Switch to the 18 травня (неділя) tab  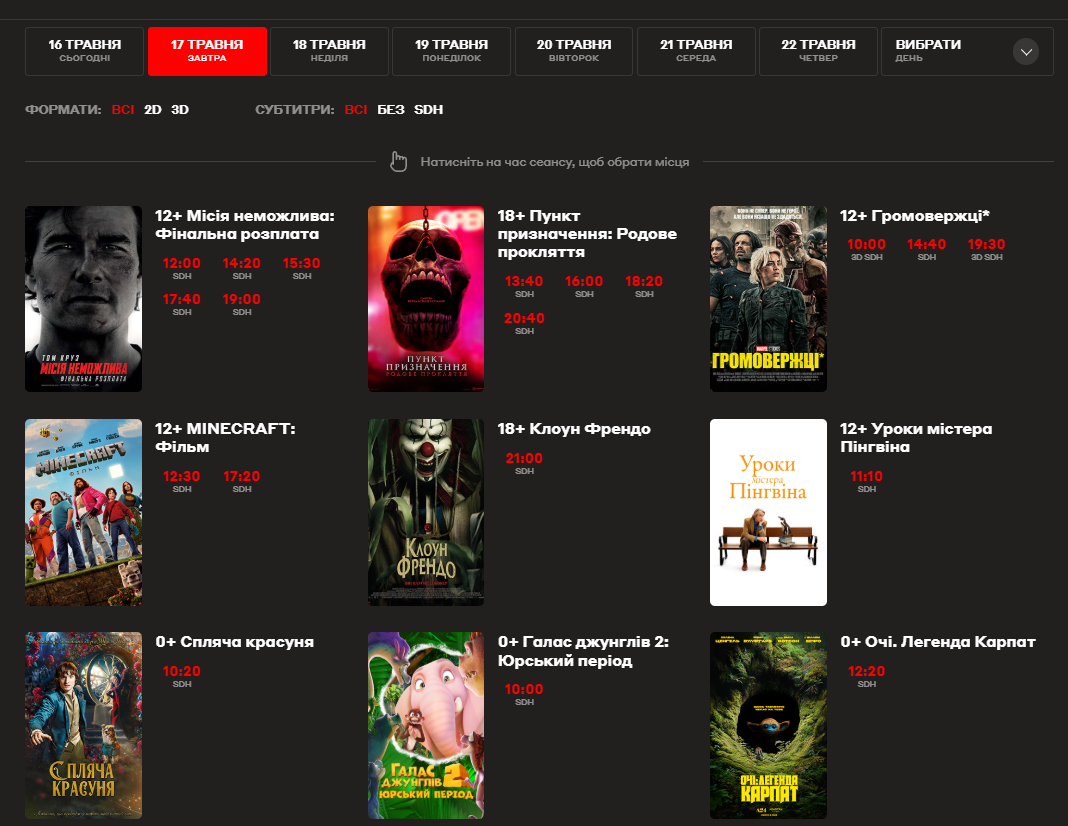[x=329, y=51]
